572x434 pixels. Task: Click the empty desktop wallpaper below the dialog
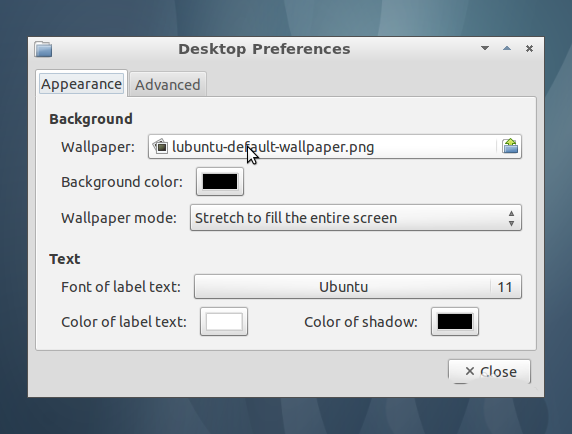pyautogui.click(x=286, y=416)
